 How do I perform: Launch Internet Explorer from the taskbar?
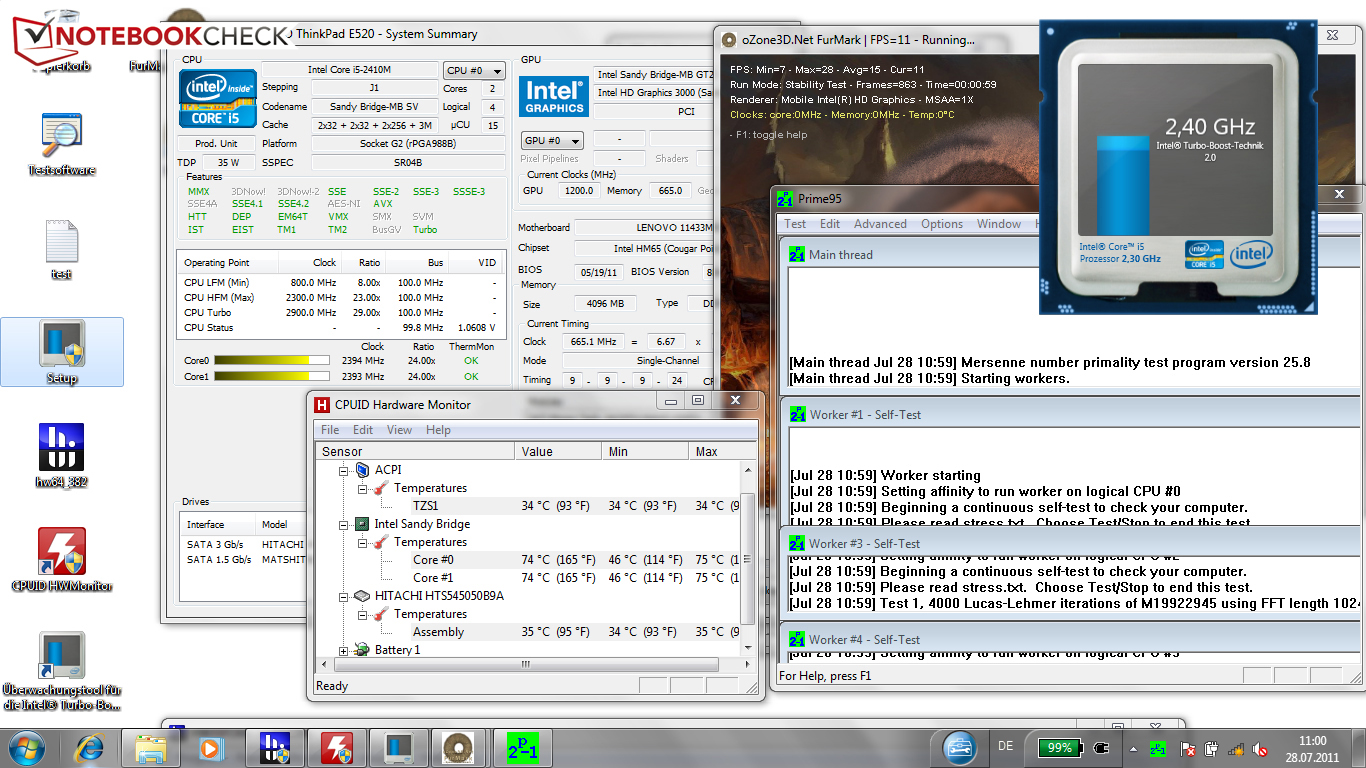(x=90, y=748)
